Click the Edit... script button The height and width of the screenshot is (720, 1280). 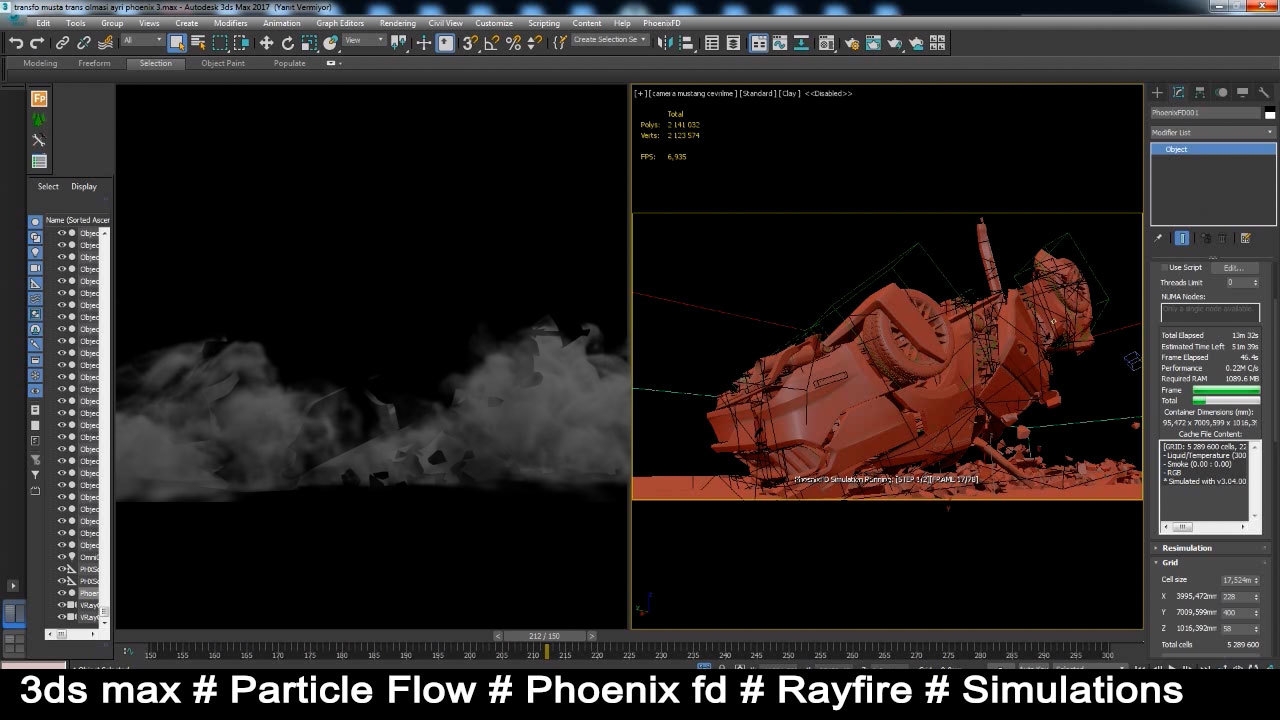pos(1234,268)
